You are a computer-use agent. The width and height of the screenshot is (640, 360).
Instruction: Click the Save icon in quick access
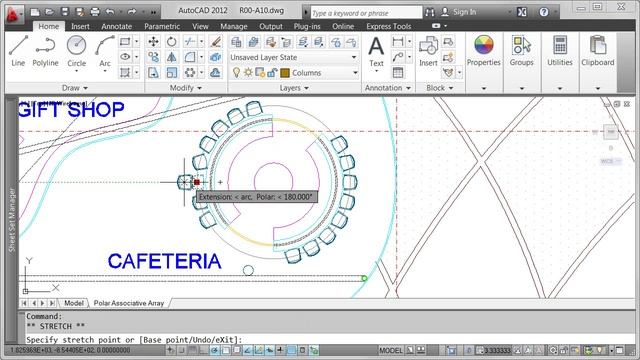pyautogui.click(x=65, y=12)
